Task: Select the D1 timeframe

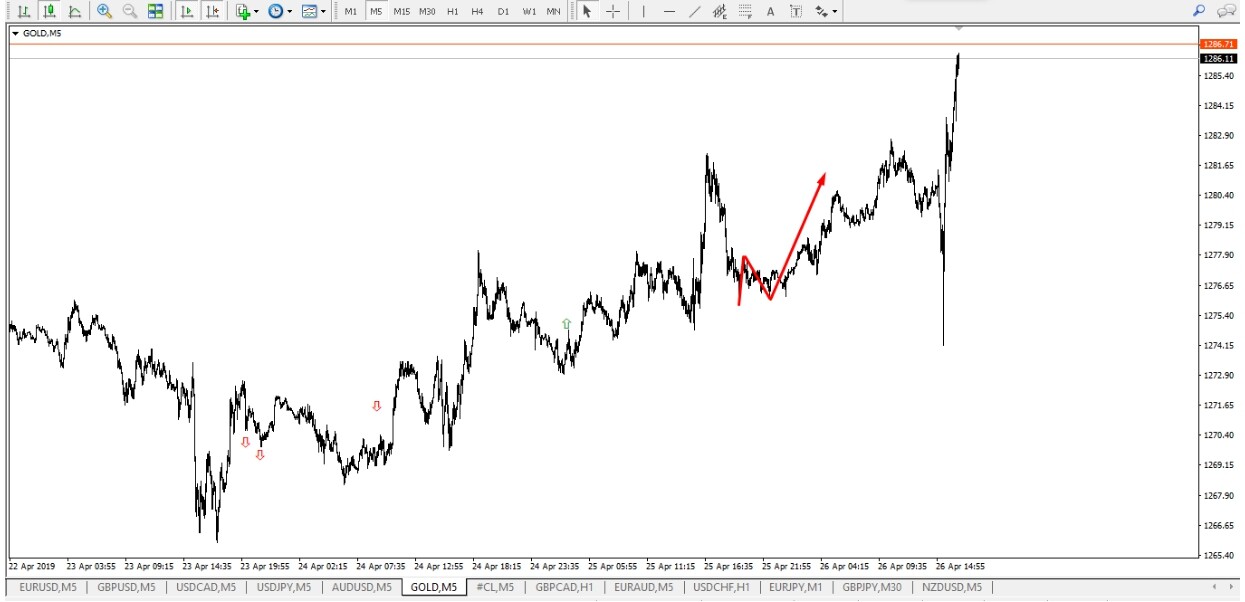Action: coord(503,11)
